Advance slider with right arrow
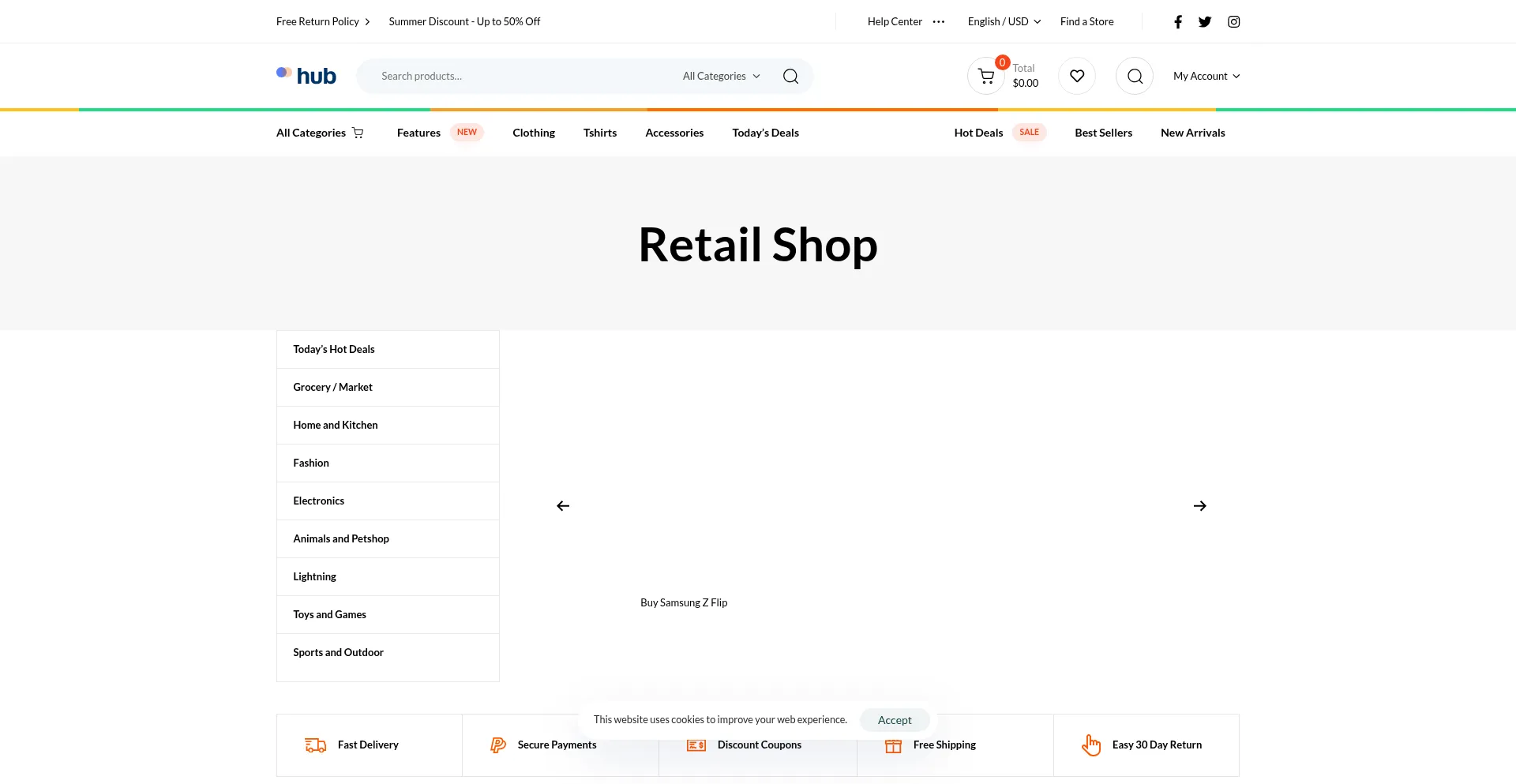Image resolution: width=1516 pixels, height=784 pixels. 1199,506
